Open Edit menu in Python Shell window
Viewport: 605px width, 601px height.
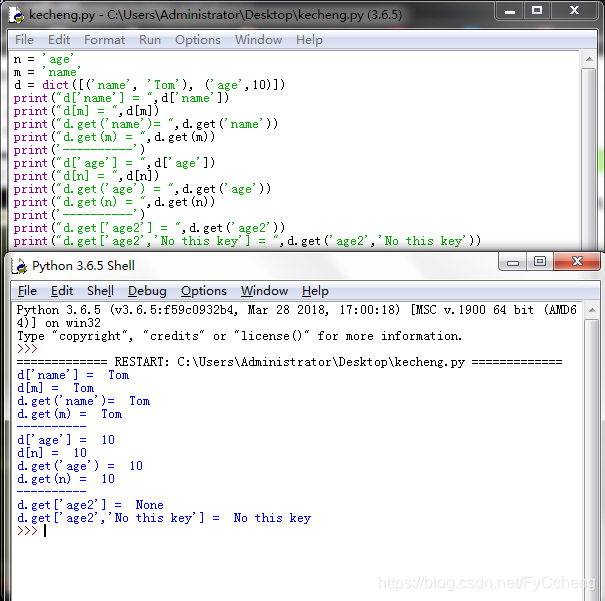(x=62, y=291)
